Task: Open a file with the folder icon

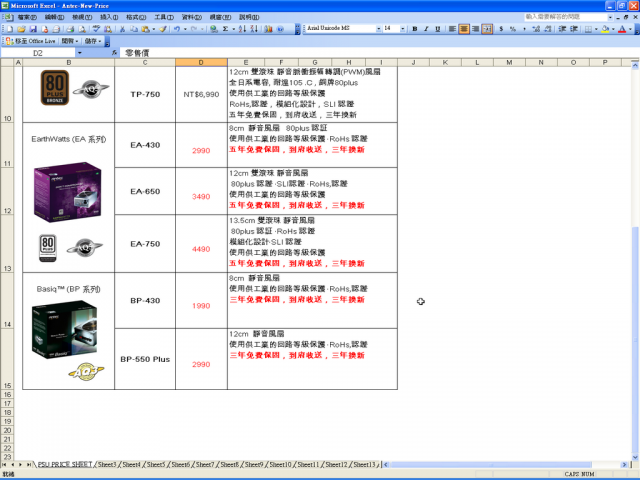Action: pyautogui.click(x=21, y=29)
